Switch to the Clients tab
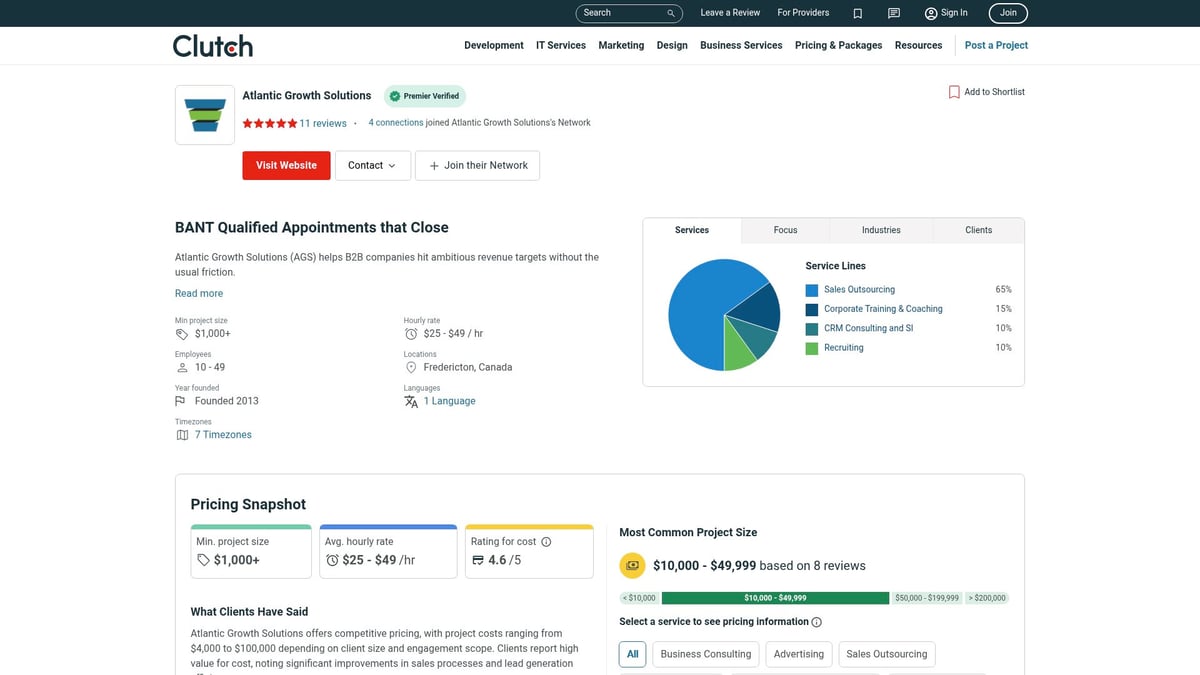This screenshot has height=675, width=1200. click(x=978, y=230)
